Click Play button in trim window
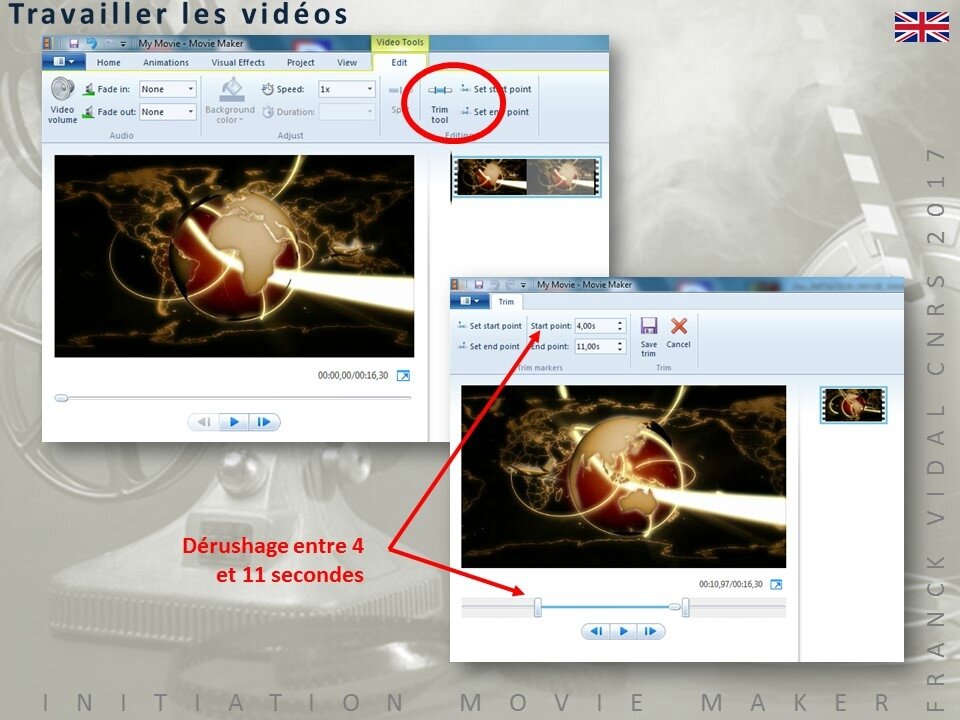960x720 pixels. 623,631
